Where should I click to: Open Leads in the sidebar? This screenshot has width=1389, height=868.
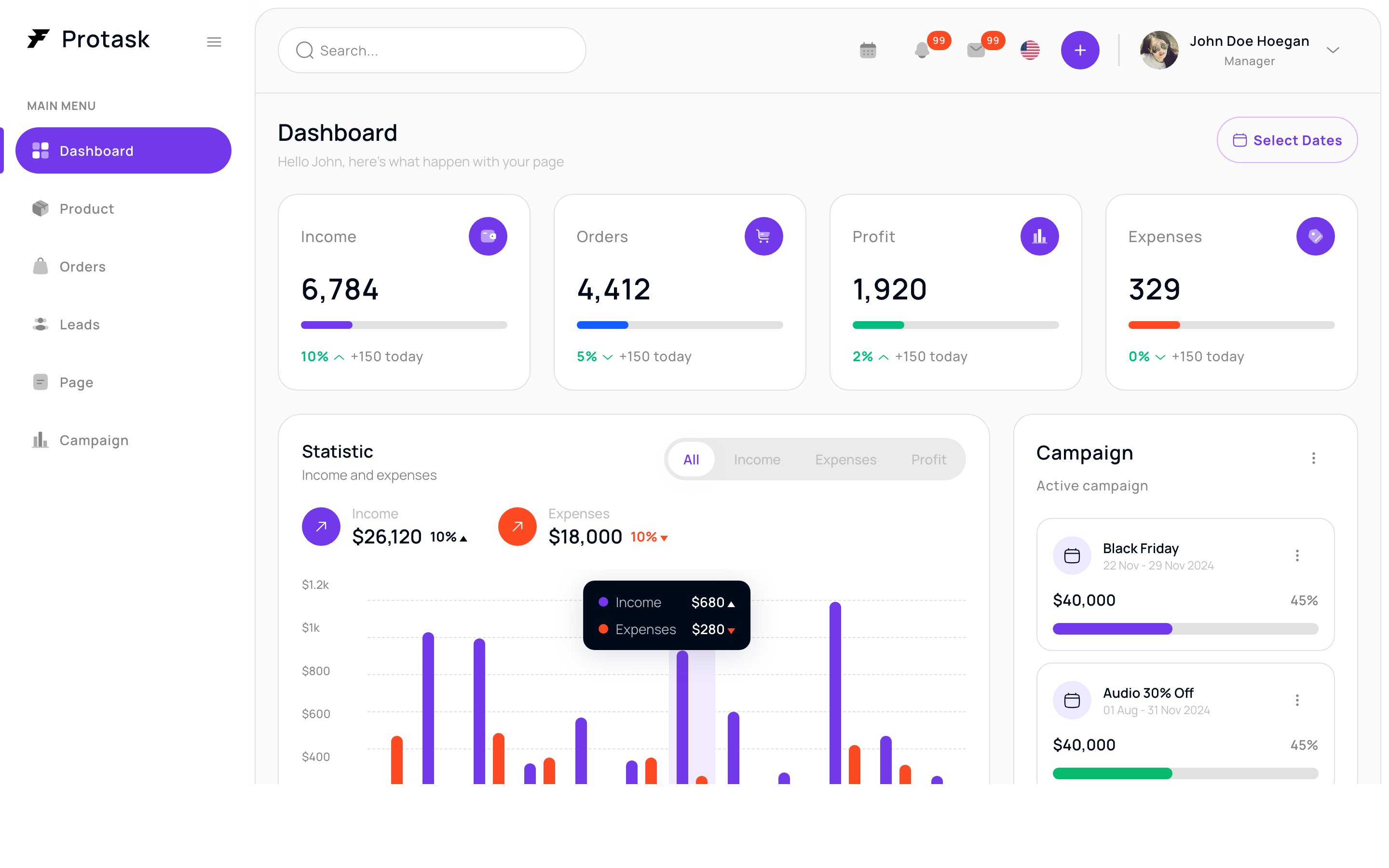[x=123, y=325]
